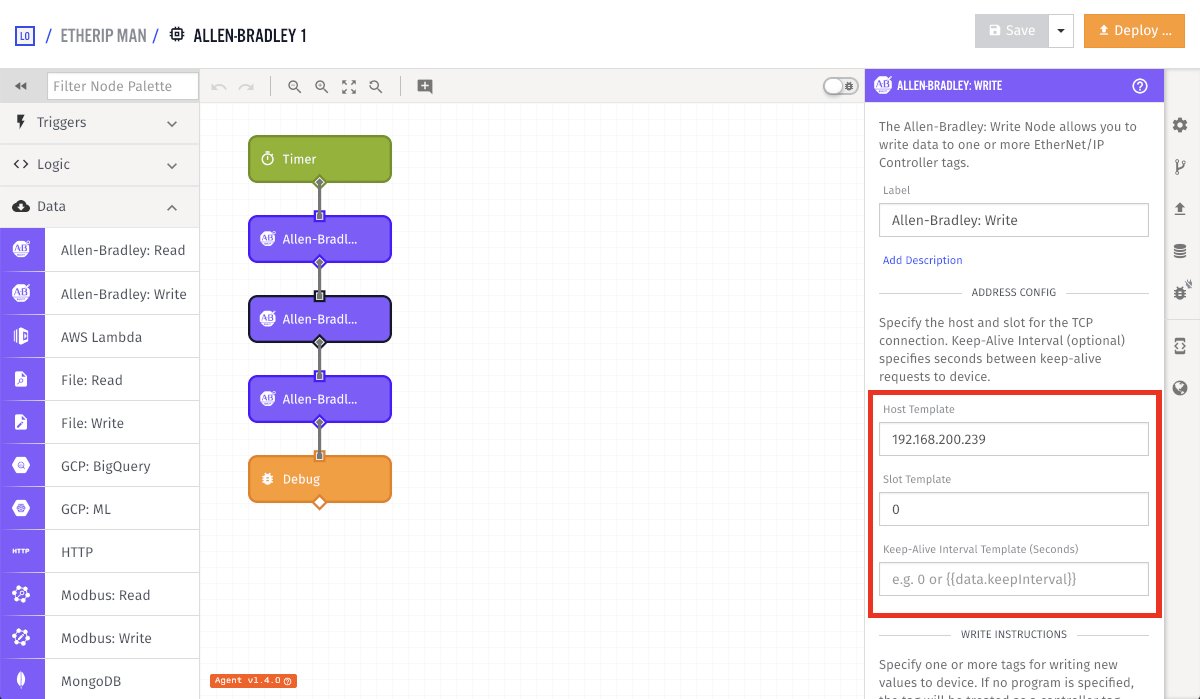
Task: Zoom in on the workflow canvas
Action: coord(322,87)
